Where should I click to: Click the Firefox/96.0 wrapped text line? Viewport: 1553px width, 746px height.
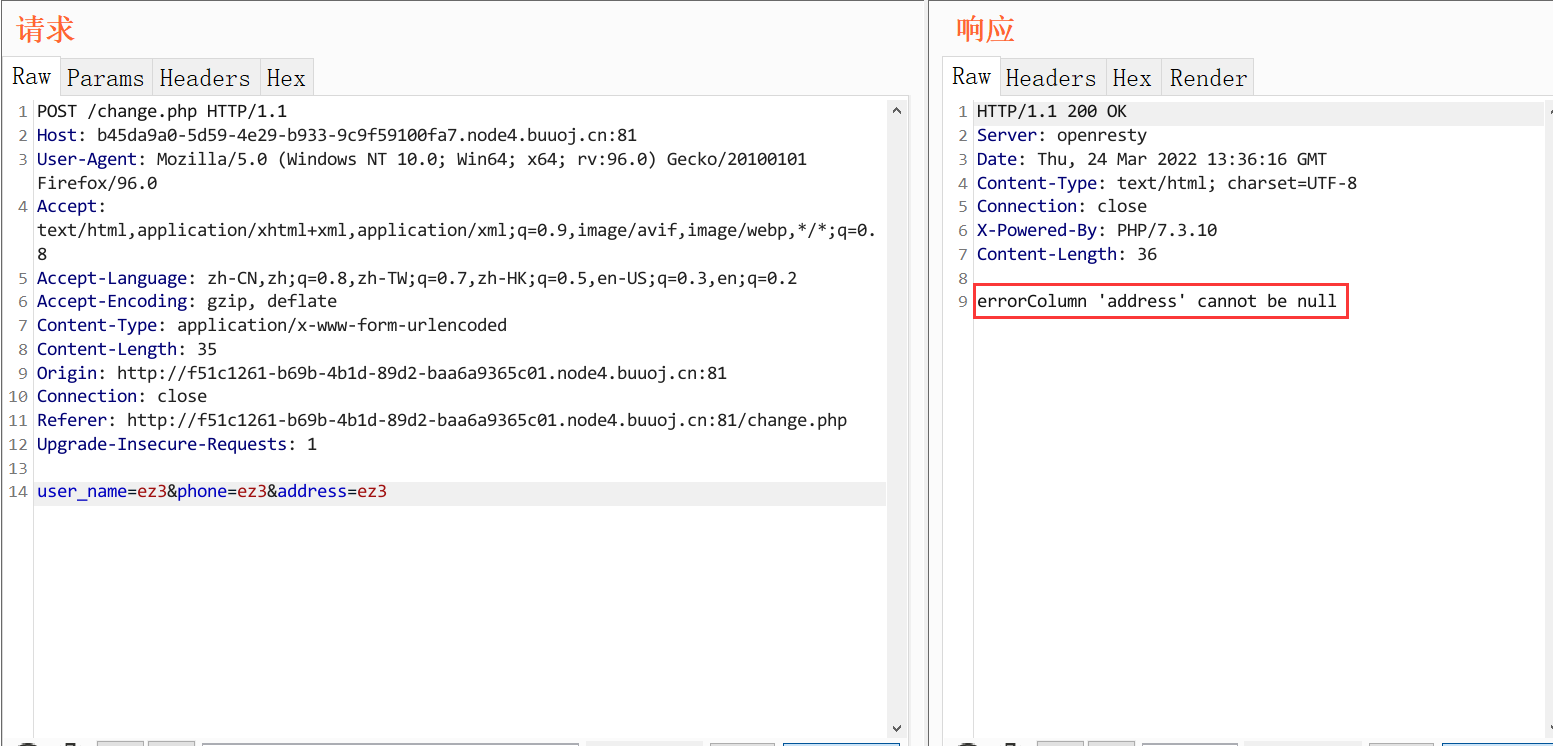click(x=97, y=183)
